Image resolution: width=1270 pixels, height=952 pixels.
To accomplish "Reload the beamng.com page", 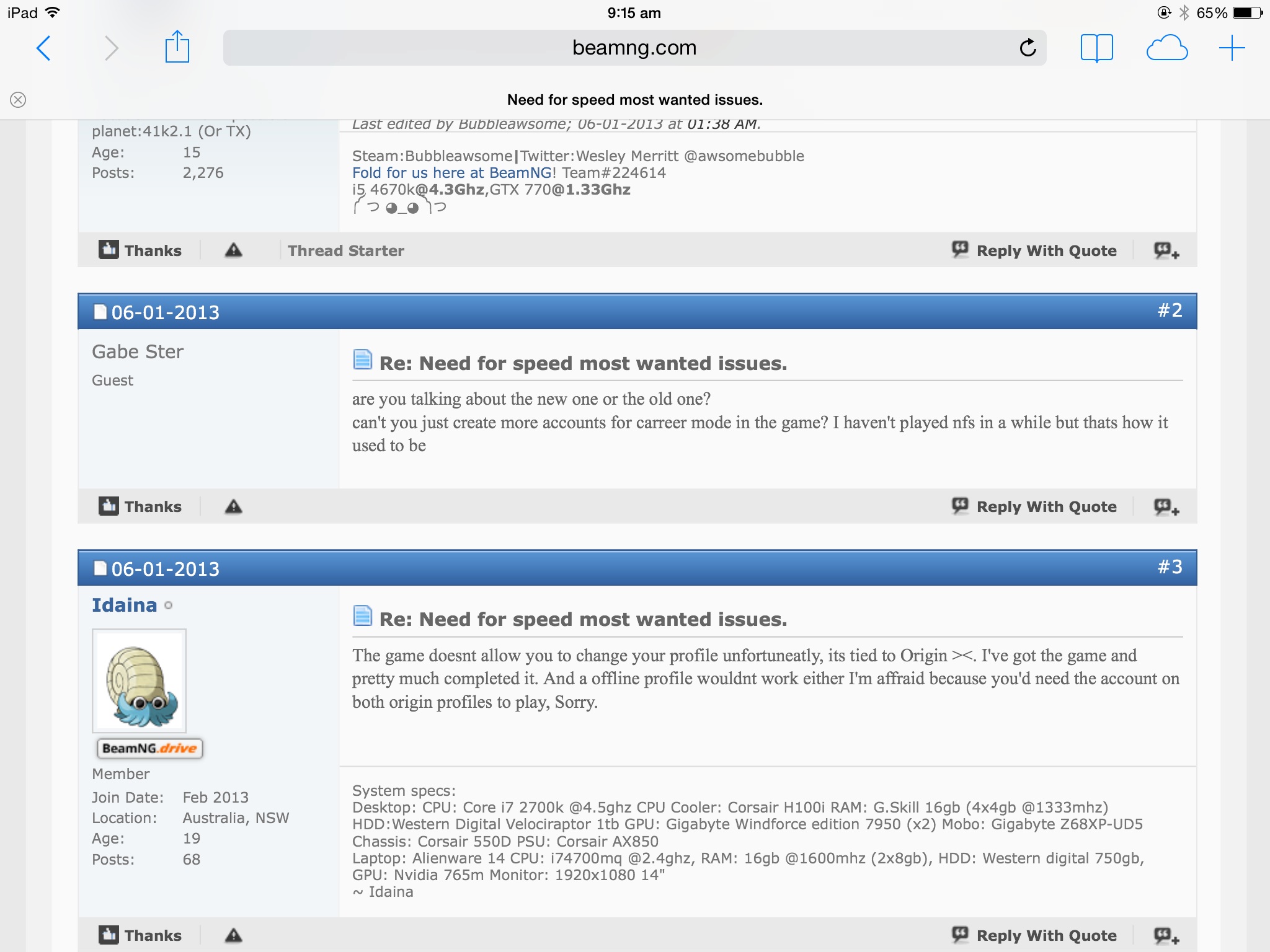I will click(1028, 48).
